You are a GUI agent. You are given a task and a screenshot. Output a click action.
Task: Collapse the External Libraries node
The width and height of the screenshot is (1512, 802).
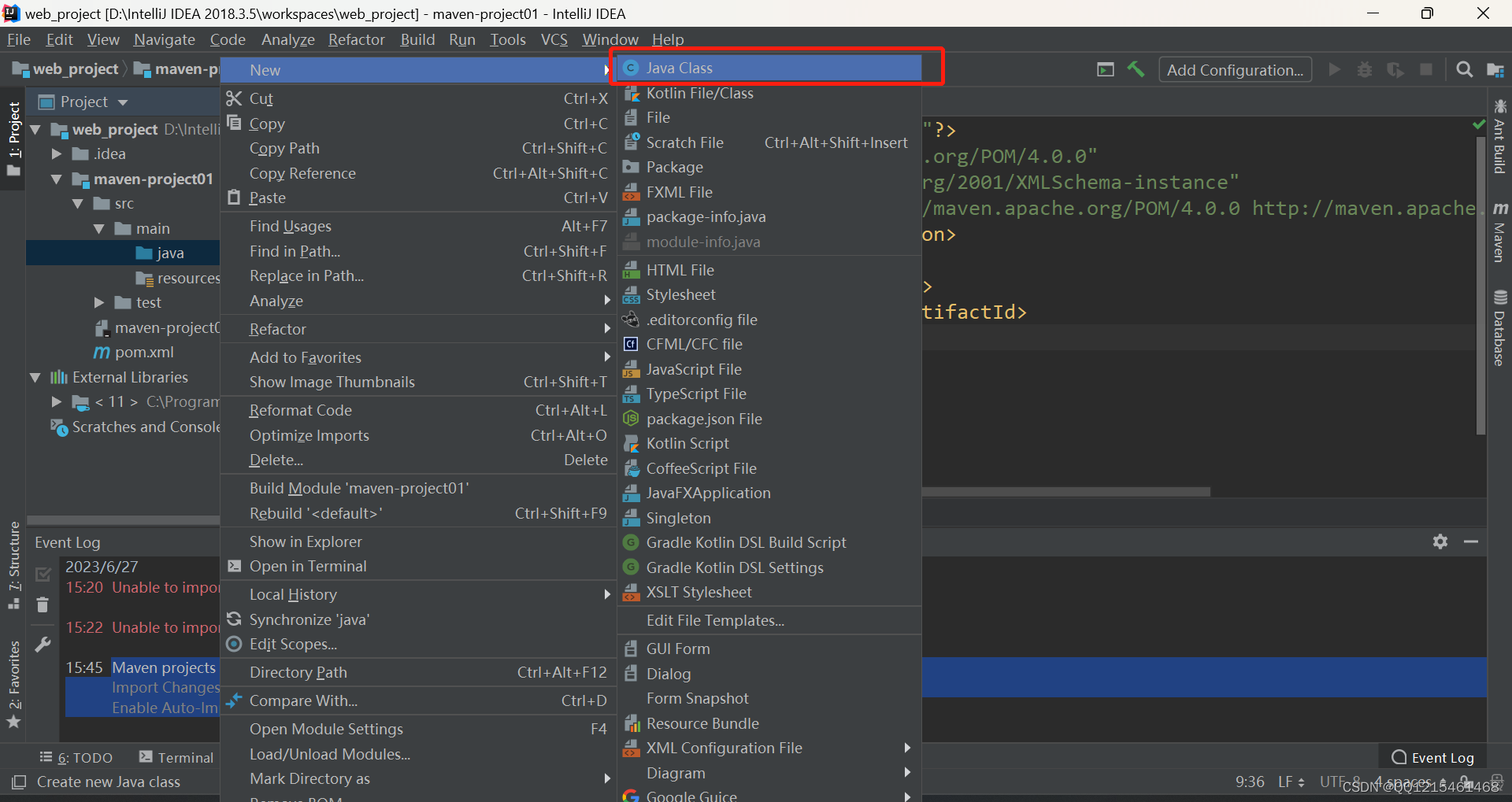click(35, 378)
